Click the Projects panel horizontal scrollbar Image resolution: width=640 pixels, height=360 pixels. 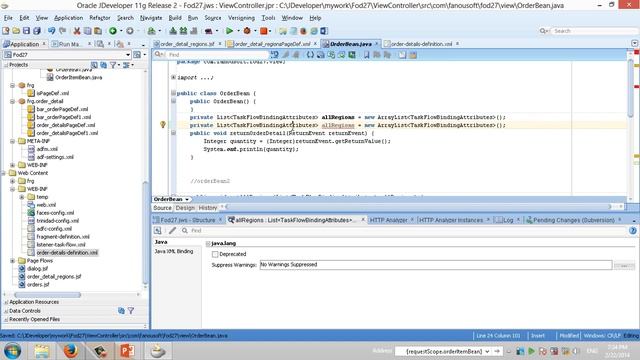pyautogui.click(x=47, y=294)
